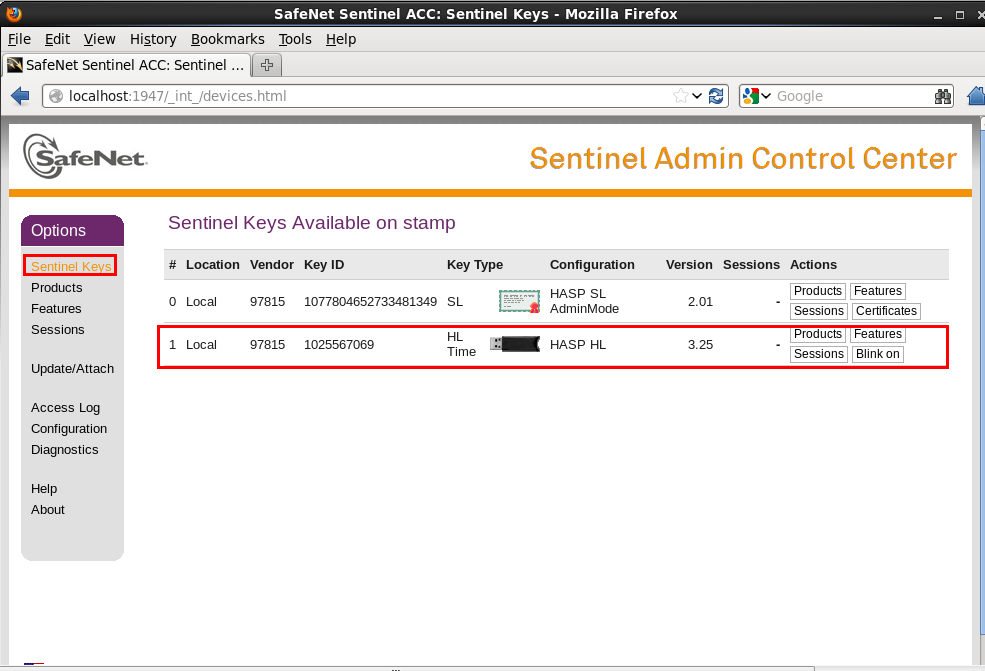Open the File menu
985x671 pixels.
pyautogui.click(x=19, y=39)
